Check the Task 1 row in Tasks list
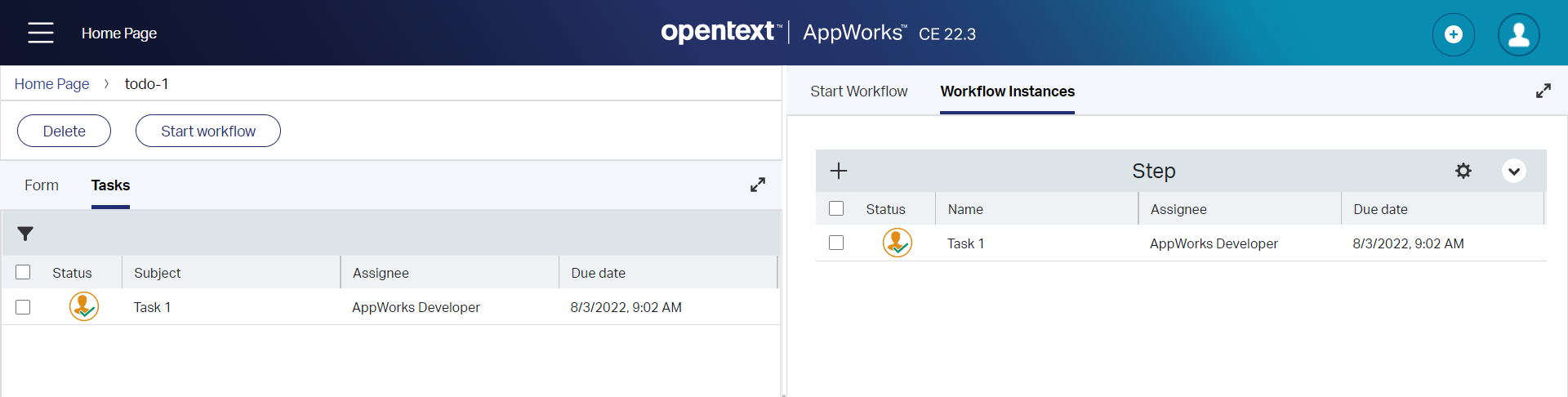 (23, 307)
